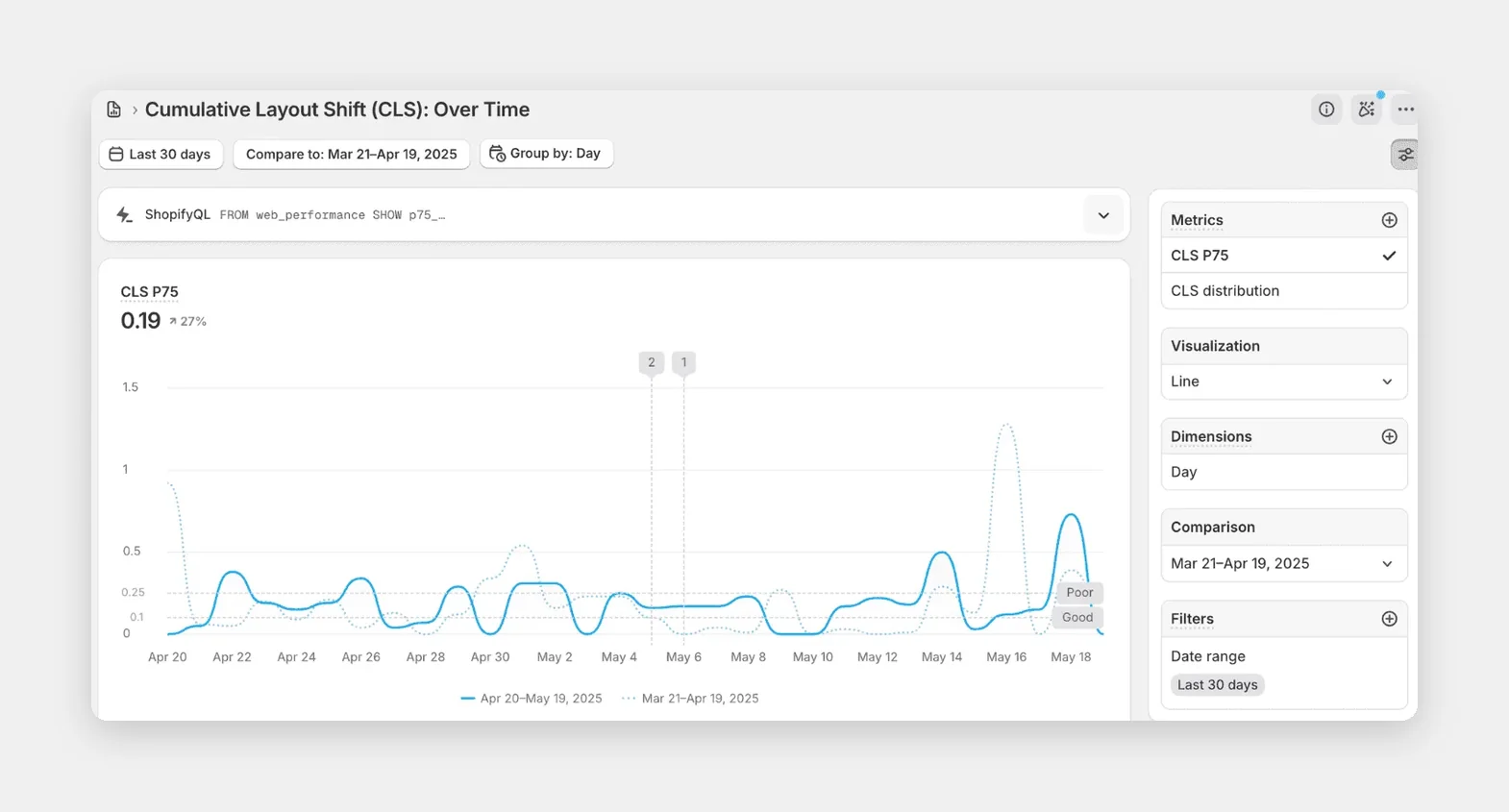This screenshot has height=812, width=1509.
Task: Toggle Mar 21–Apr 19, 2025 legend series
Action: click(691, 699)
